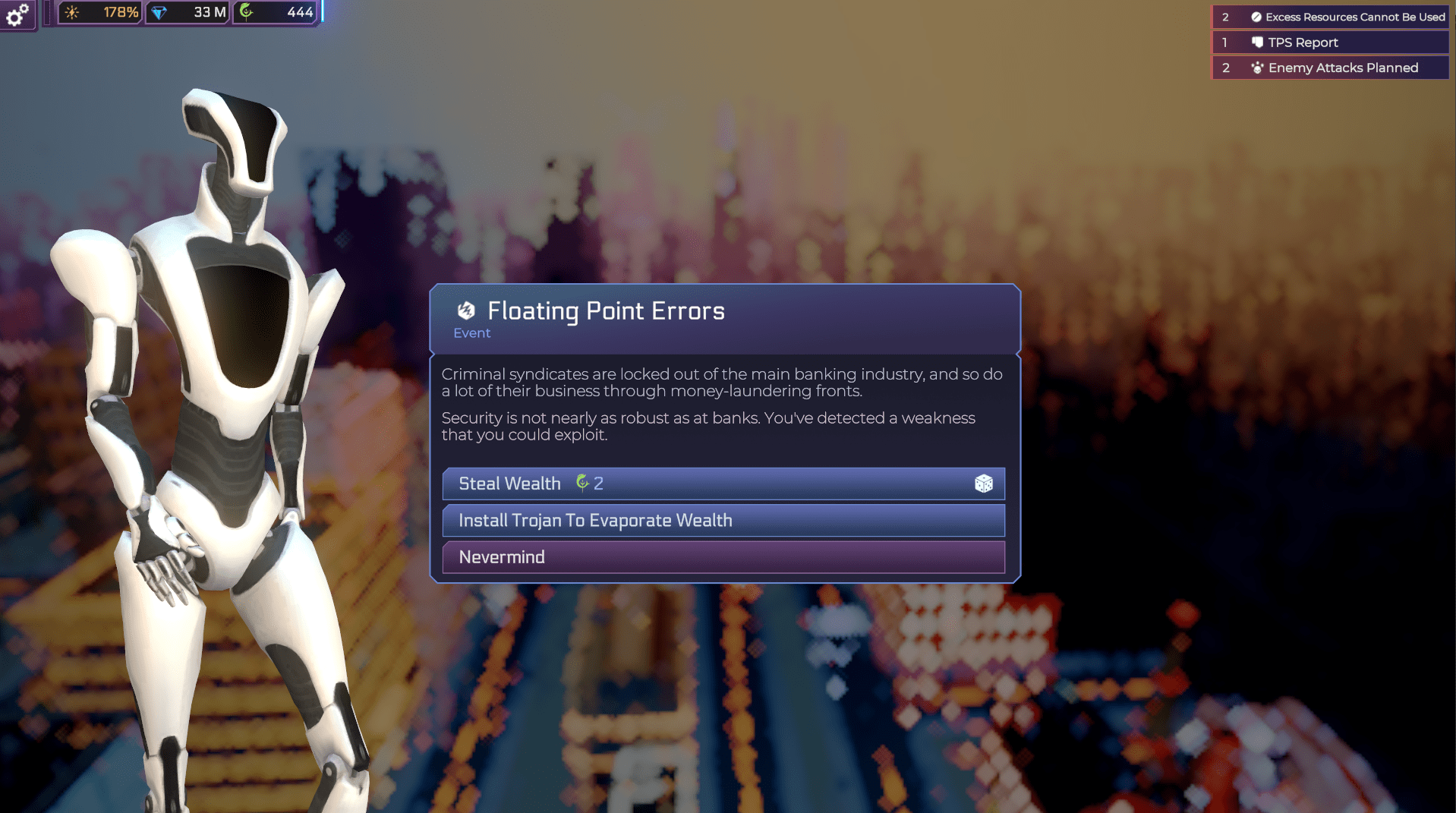Screen dimensions: 1456x813
Task: Click the 178% energy readout
Action: (121, 12)
